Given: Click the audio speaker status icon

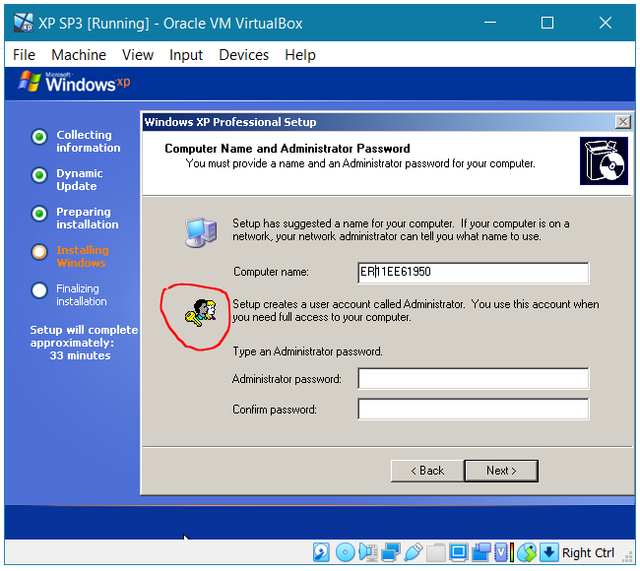Looking at the screenshot, I should [x=369, y=552].
